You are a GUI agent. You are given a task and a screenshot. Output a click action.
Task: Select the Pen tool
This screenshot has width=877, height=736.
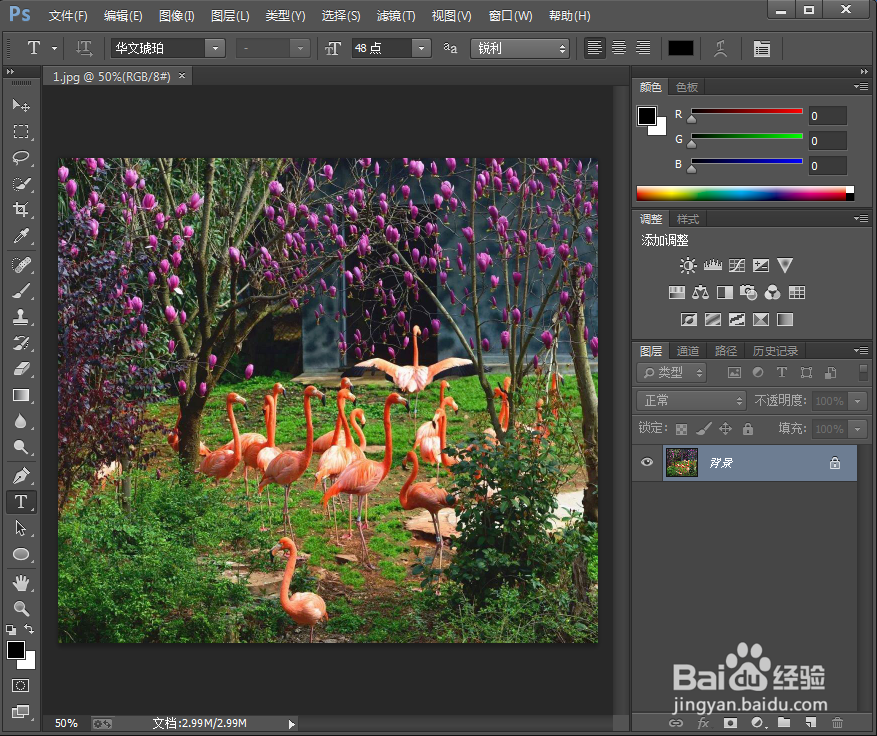pos(21,475)
